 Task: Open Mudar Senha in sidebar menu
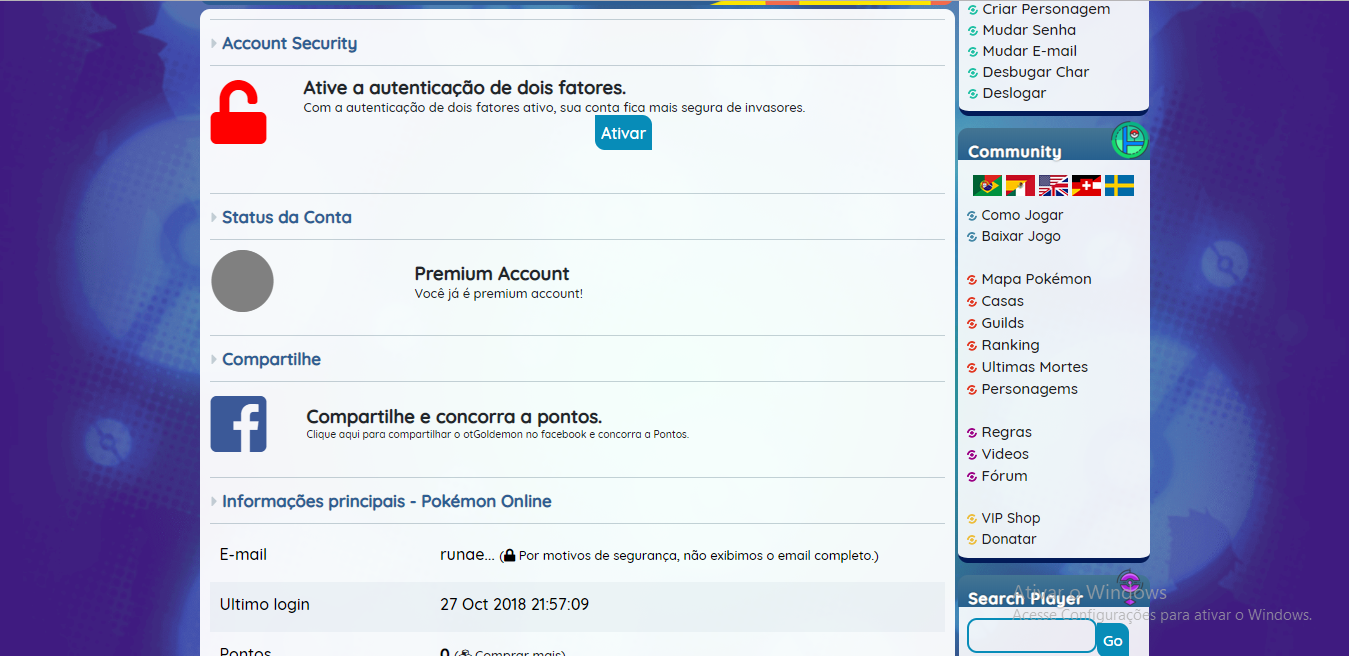click(1029, 30)
